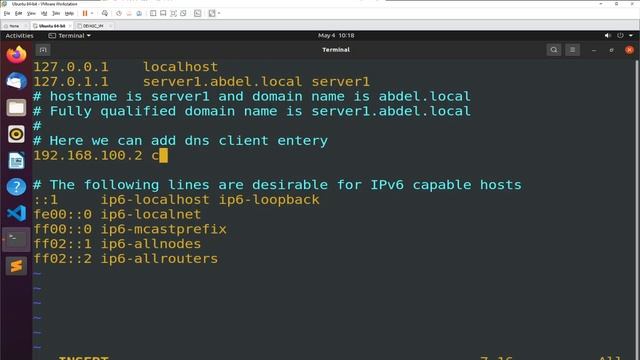Click the ff02::2 ip6-allrouters line
The width and height of the screenshot is (640, 360).
pyautogui.click(x=125, y=259)
